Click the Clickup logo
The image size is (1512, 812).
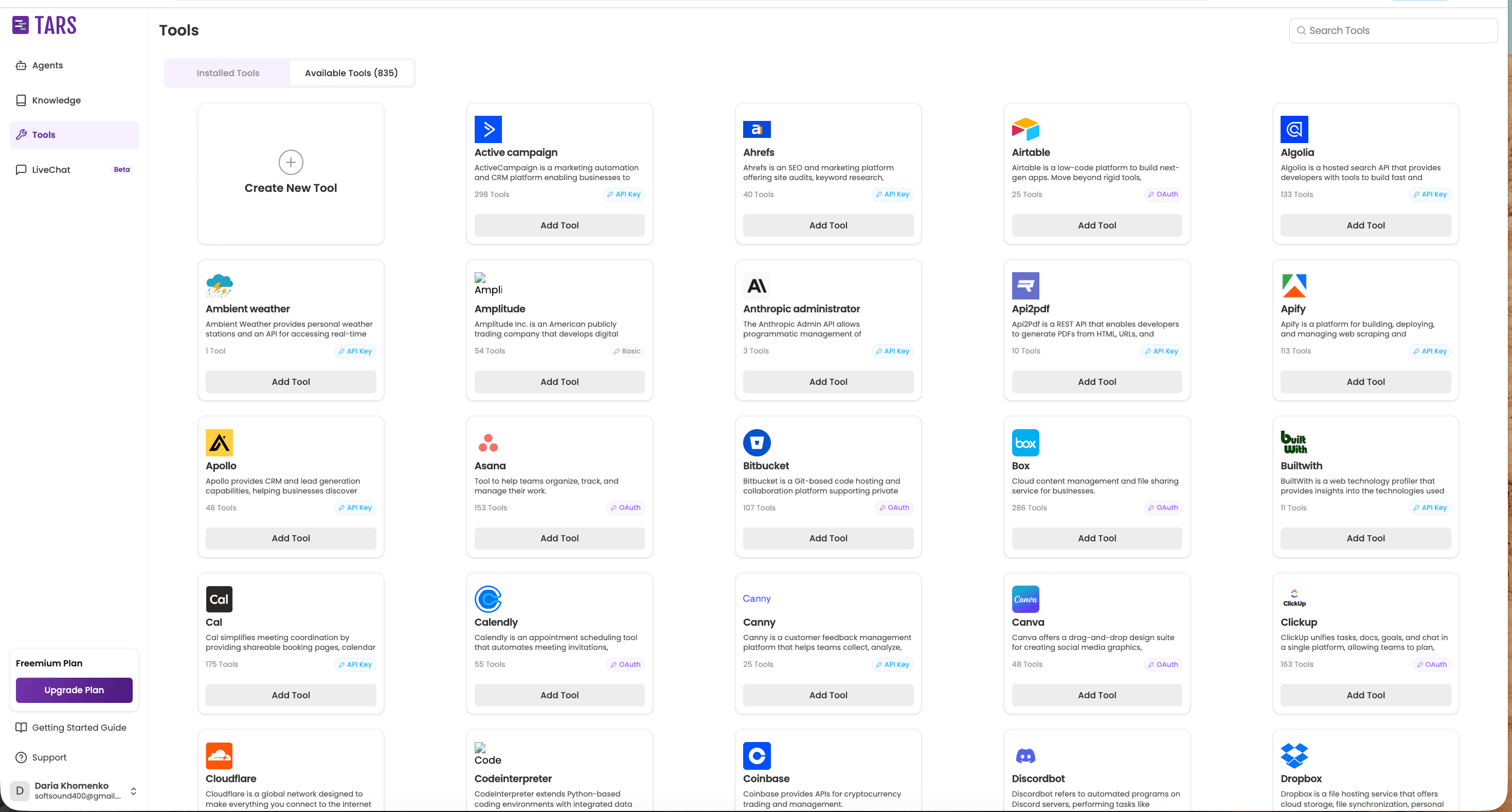[1294, 599]
